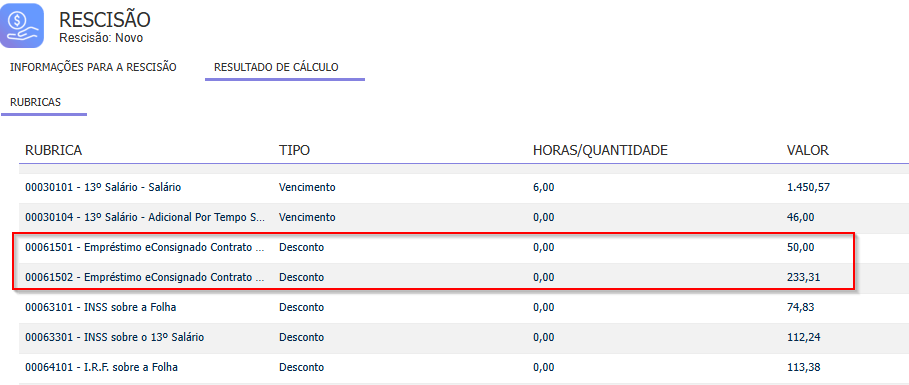Select row 00061501 Empréstimo eConsignado
Viewport: 909px width, 385px height.
464,248
